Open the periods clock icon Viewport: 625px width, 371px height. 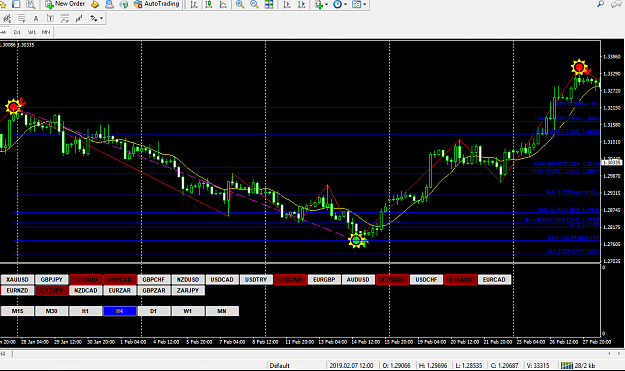pyautogui.click(x=338, y=4)
